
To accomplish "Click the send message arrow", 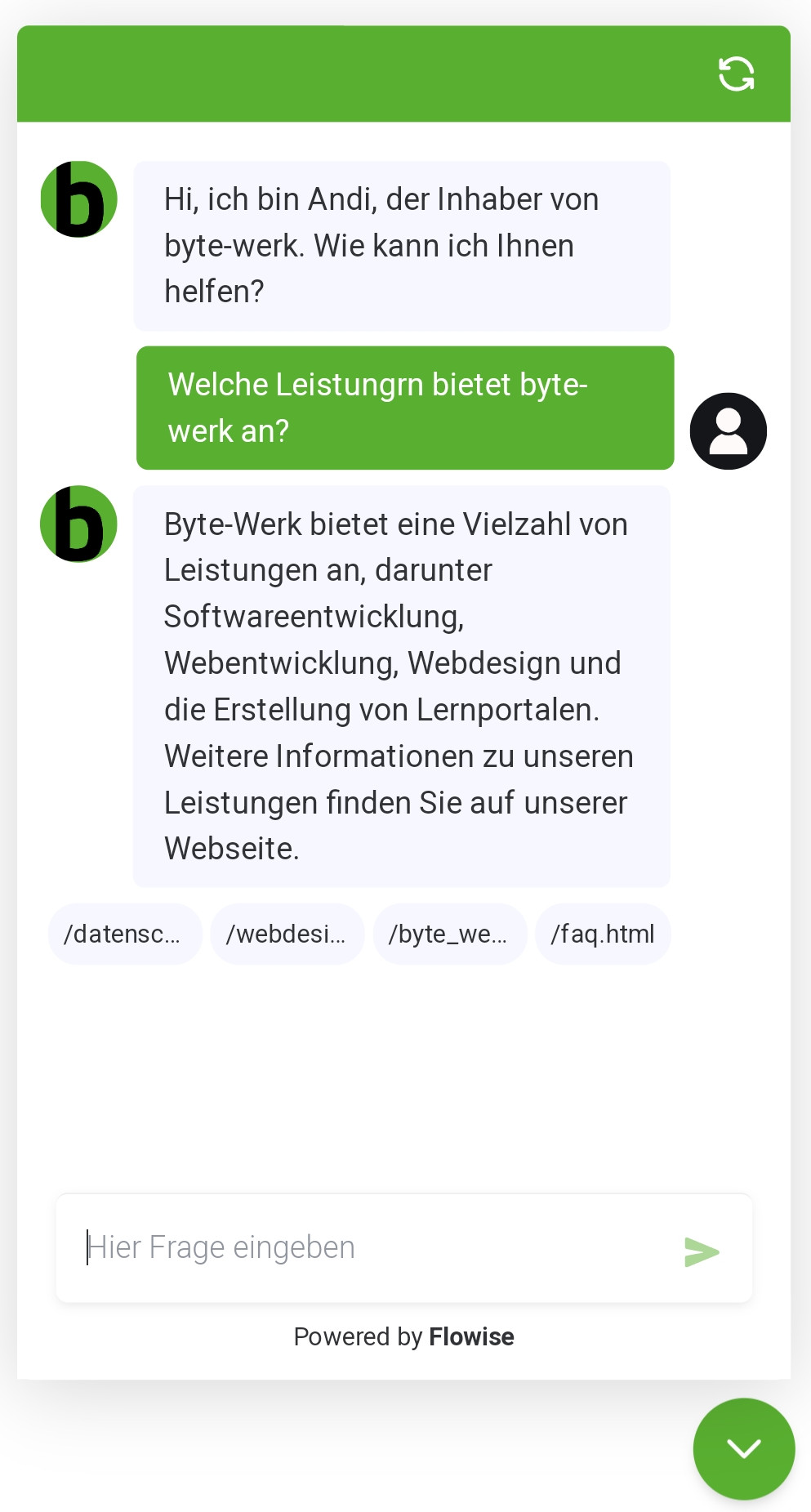I will 702,1251.
